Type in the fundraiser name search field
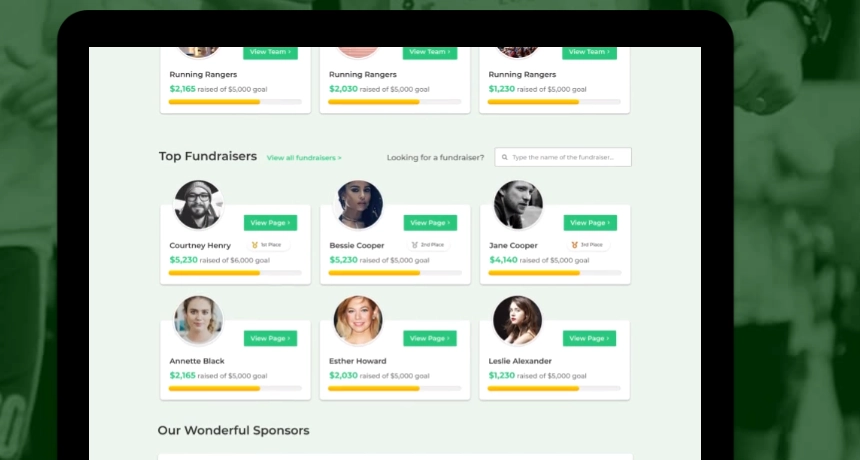Viewport: 860px width, 460px height. coord(569,157)
